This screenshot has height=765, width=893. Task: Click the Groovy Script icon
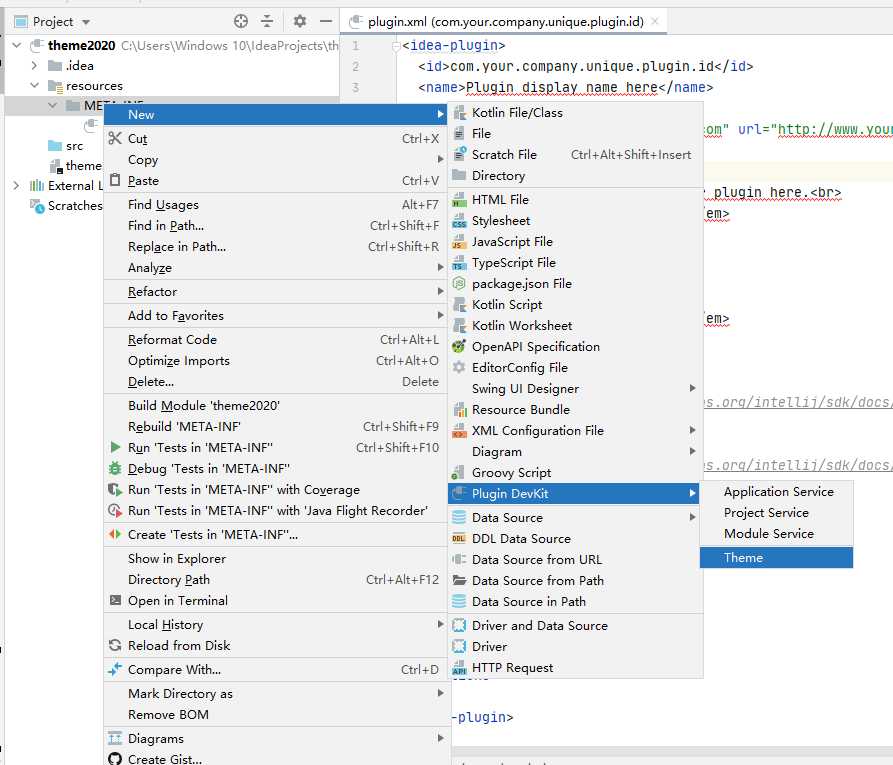click(x=459, y=472)
